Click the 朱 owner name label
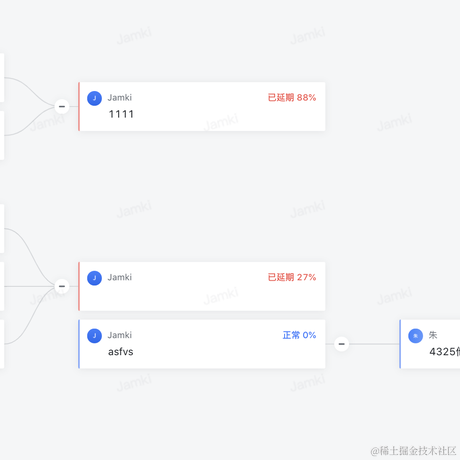 pyautogui.click(x=433, y=335)
